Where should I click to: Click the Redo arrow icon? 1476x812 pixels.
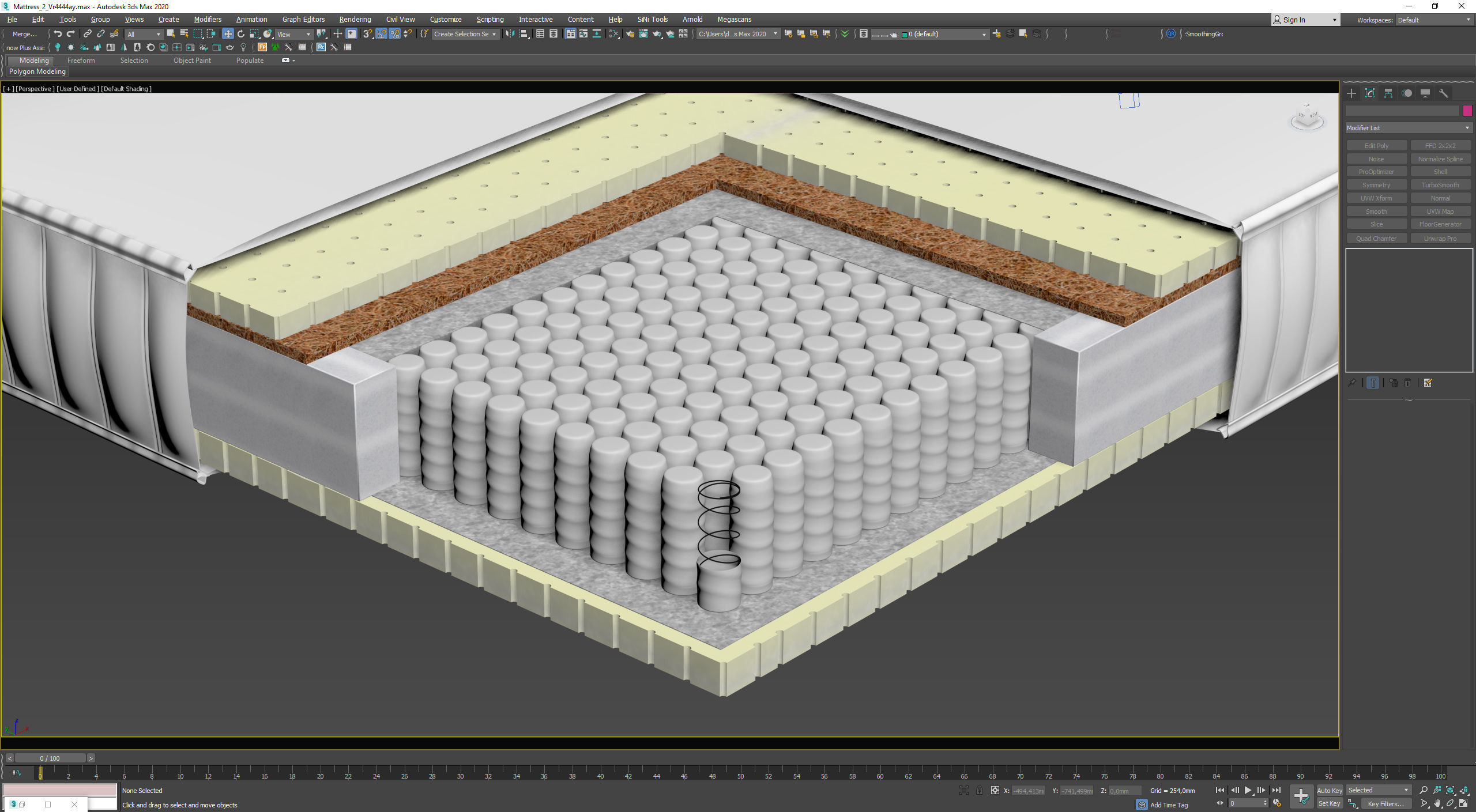(70, 34)
